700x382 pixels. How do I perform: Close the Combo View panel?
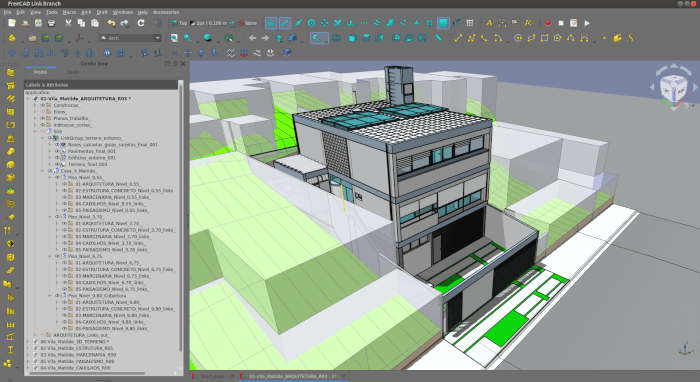point(183,64)
